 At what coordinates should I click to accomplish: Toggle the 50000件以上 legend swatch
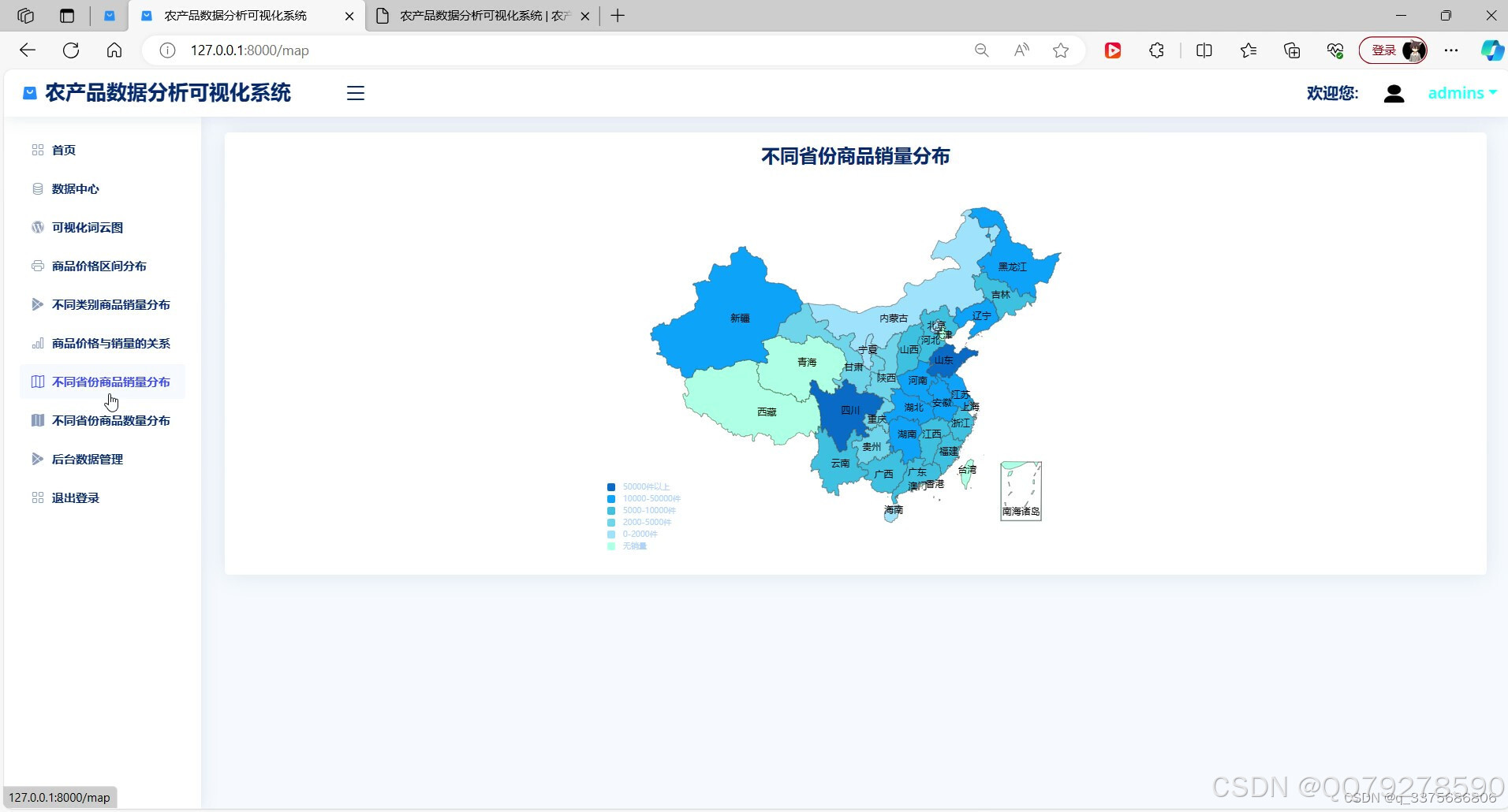[611, 487]
